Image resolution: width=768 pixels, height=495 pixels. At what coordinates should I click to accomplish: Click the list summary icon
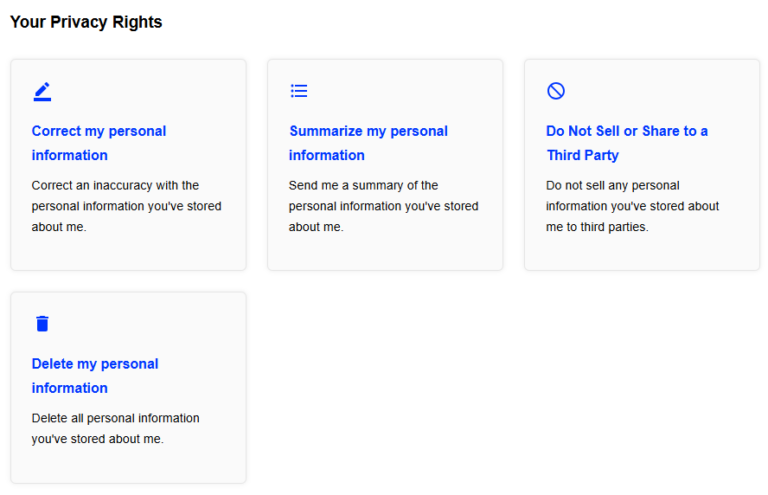[x=299, y=91]
